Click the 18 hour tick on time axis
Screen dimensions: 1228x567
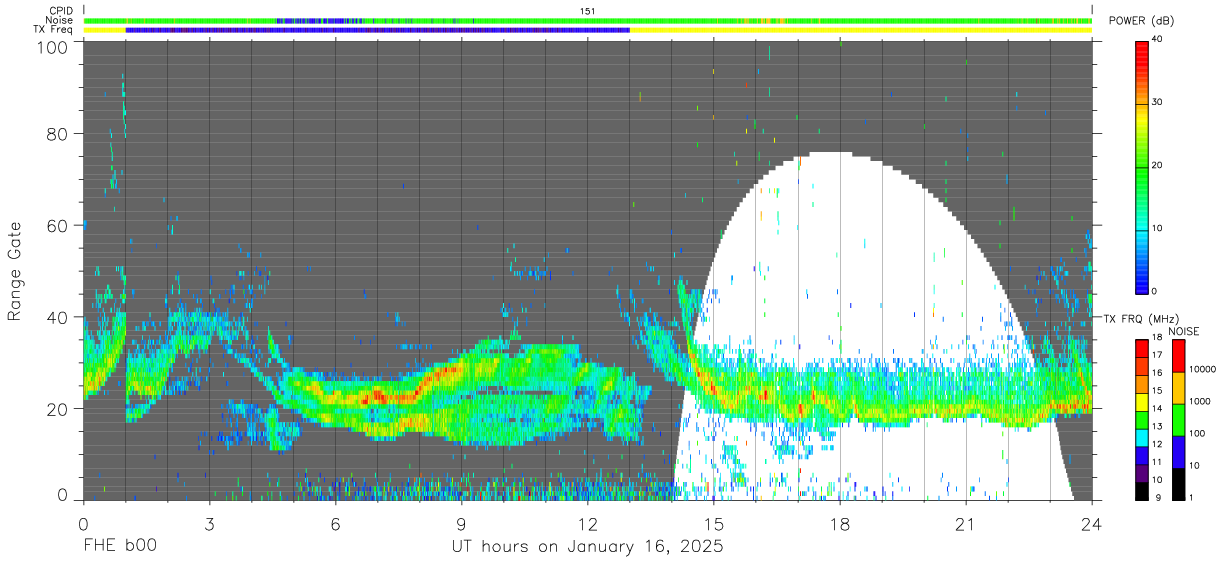tap(840, 524)
